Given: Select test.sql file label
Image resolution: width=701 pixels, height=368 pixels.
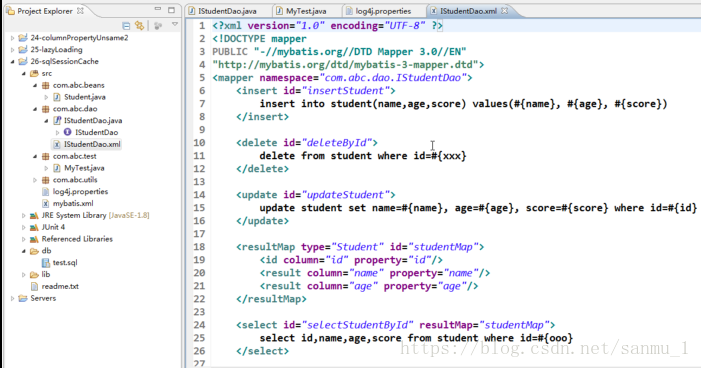Looking at the screenshot, I should click(x=65, y=262).
